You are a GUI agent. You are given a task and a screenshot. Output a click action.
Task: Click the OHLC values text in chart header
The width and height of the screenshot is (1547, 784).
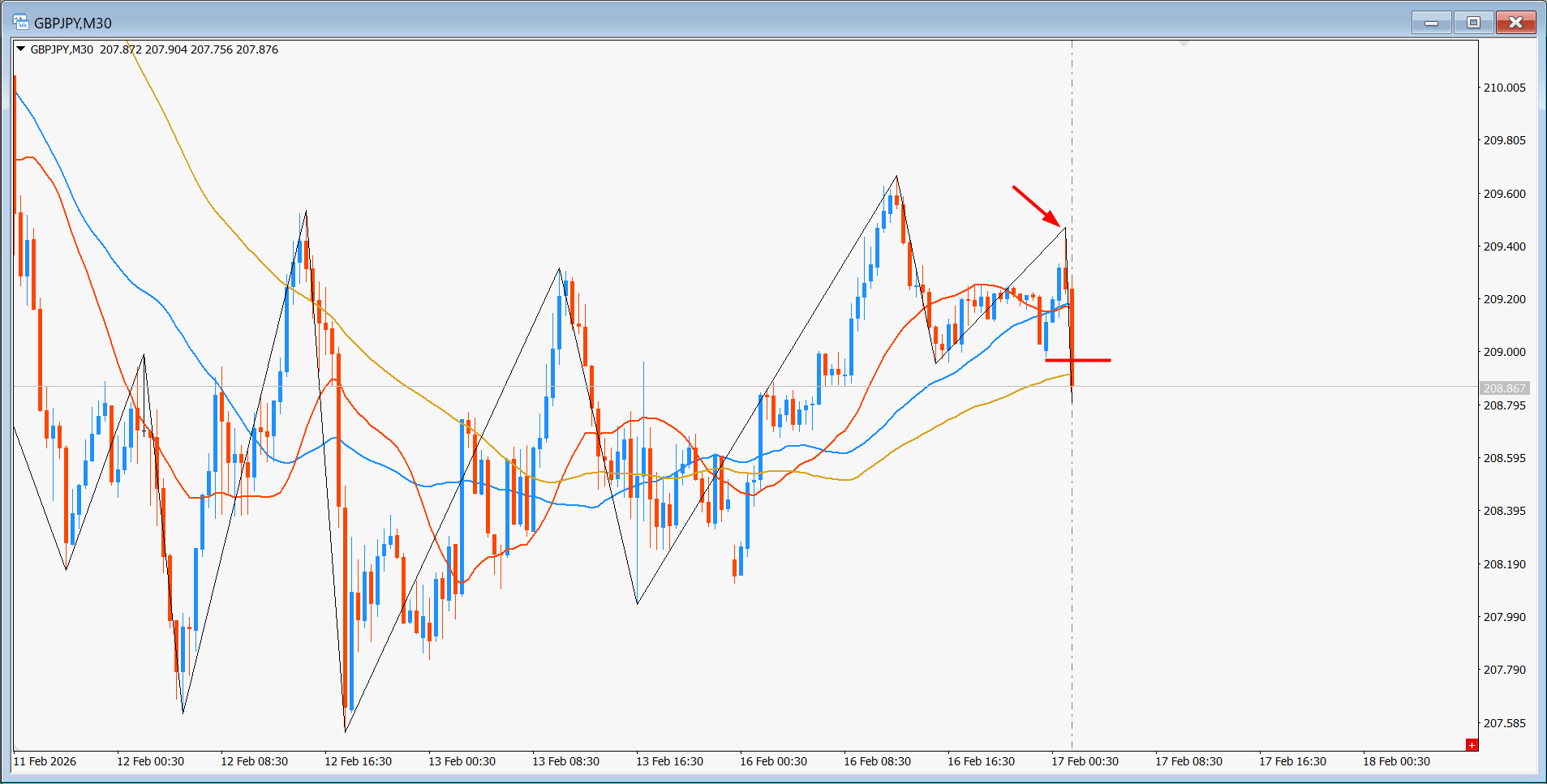(x=189, y=49)
